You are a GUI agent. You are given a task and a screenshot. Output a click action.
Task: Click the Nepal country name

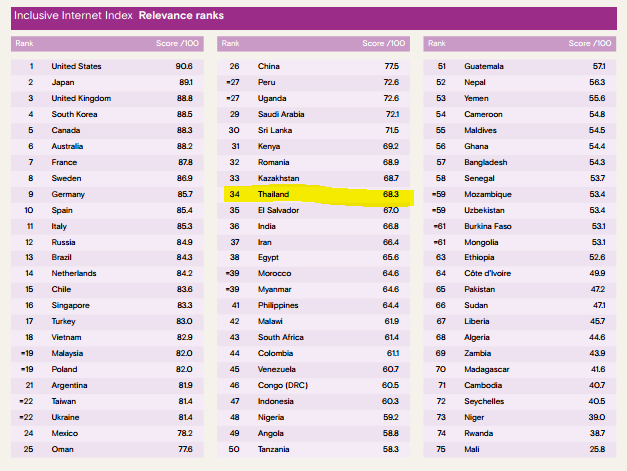pyautogui.click(x=475, y=82)
